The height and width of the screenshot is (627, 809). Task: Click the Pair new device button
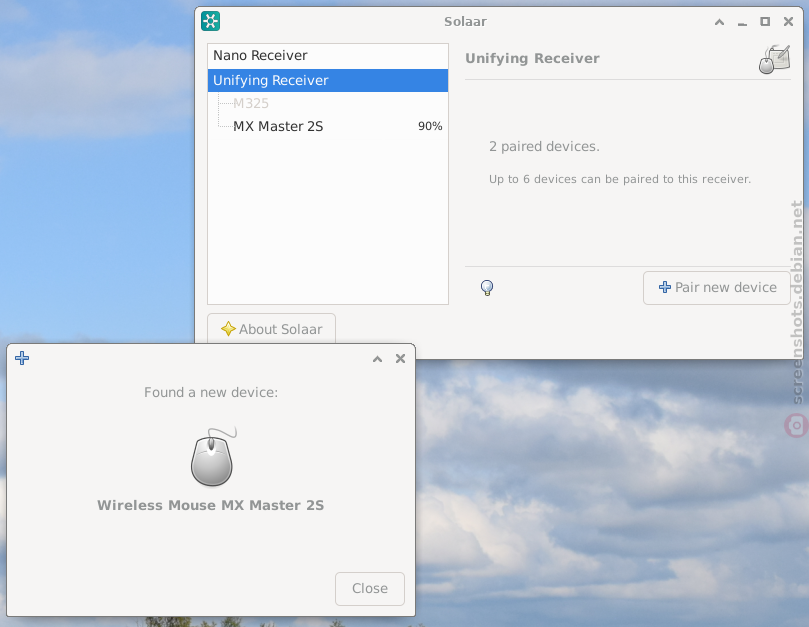tap(716, 287)
